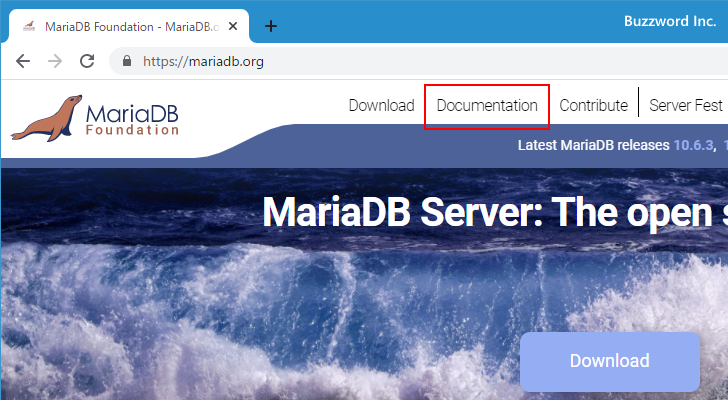This screenshot has height=400, width=728.
Task: Open site info via the padlock icon
Action: 126,61
